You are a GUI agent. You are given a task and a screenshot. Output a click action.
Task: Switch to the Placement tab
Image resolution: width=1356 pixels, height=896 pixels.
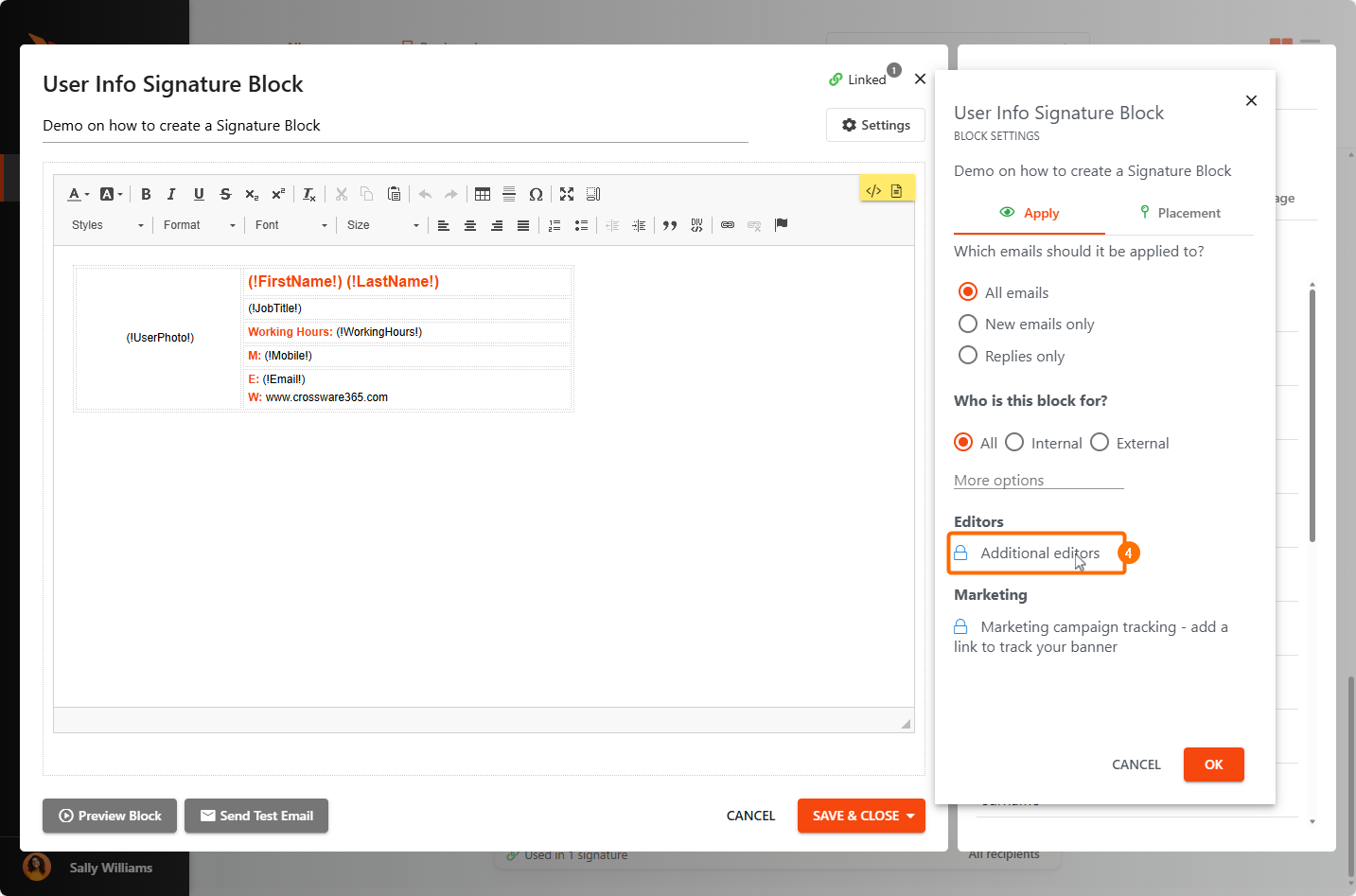click(x=1179, y=213)
